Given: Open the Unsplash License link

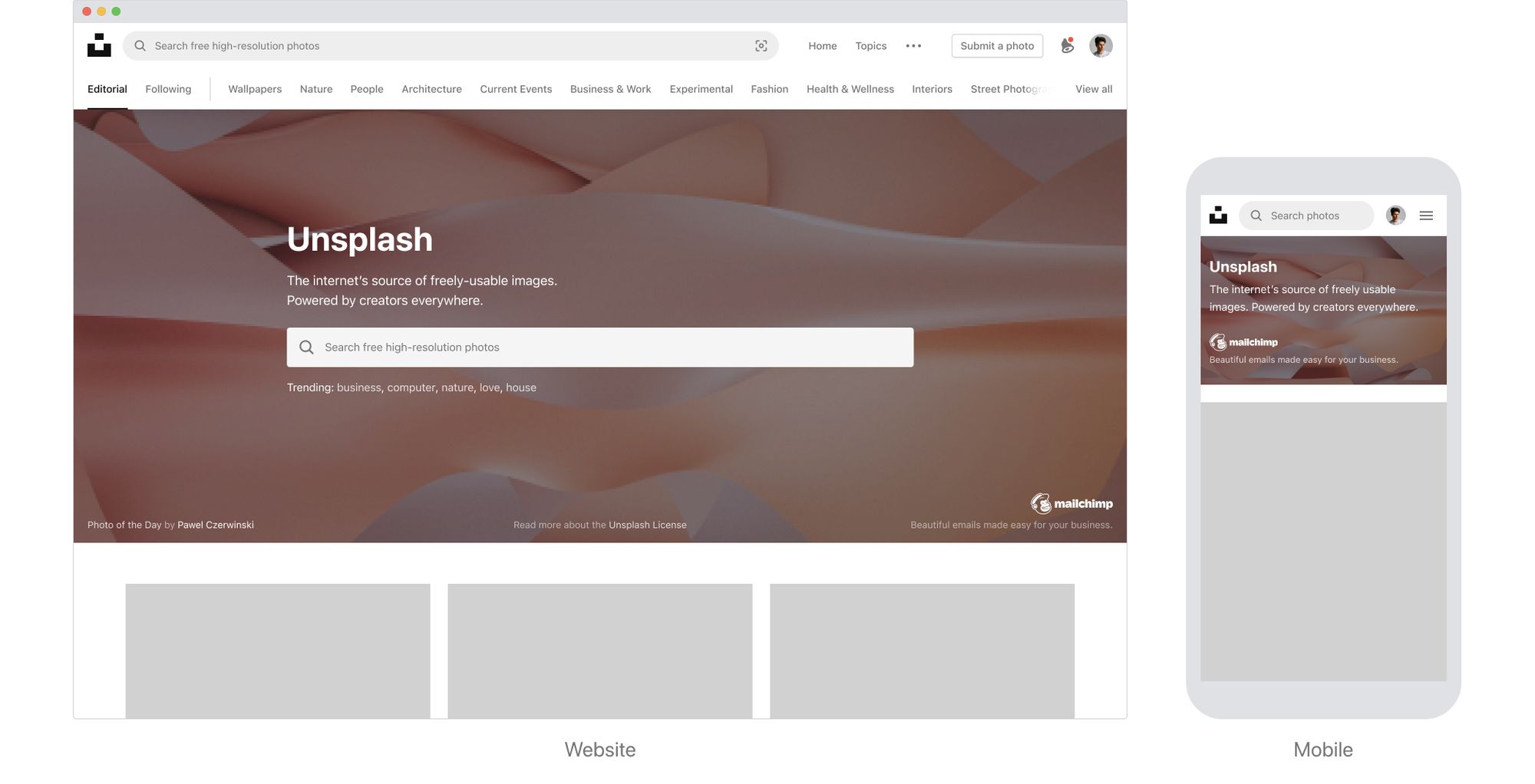Looking at the screenshot, I should click(648, 525).
